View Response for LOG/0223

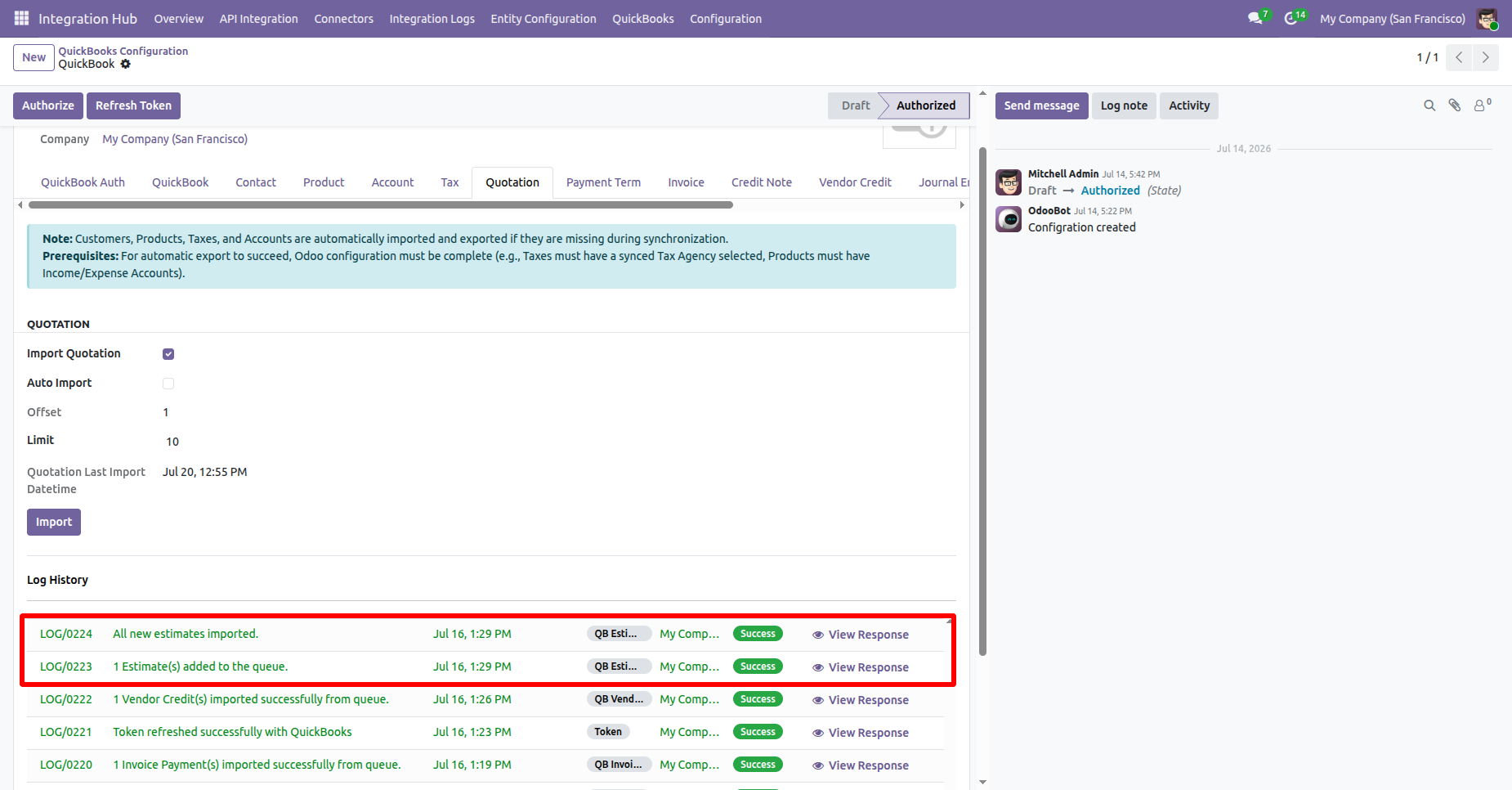[861, 667]
